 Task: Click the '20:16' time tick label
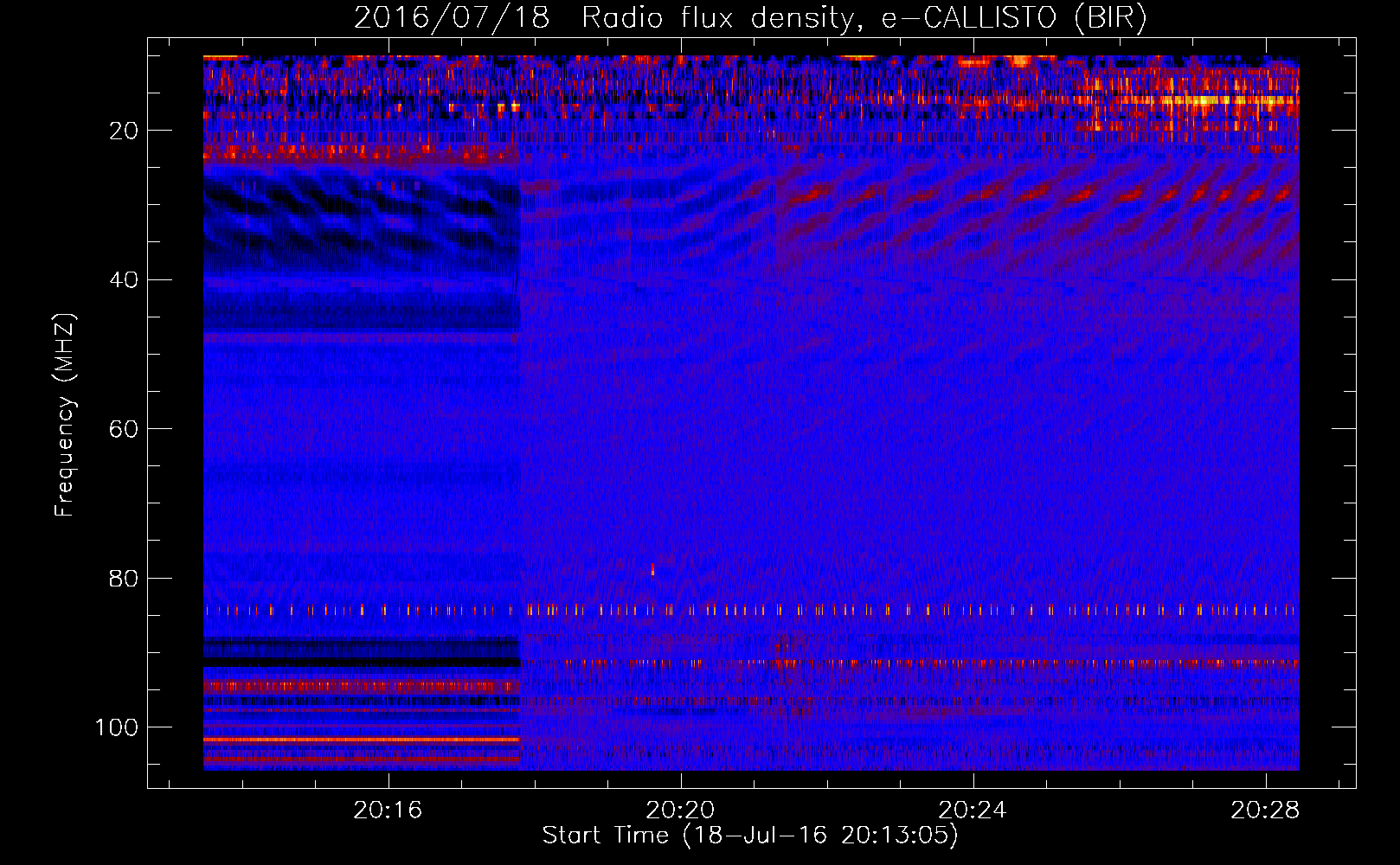coord(388,811)
